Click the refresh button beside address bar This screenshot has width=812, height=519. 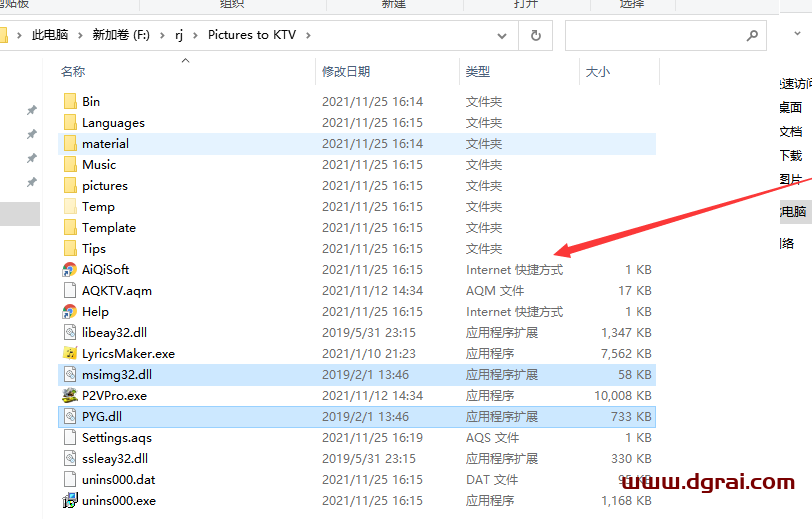pos(536,35)
